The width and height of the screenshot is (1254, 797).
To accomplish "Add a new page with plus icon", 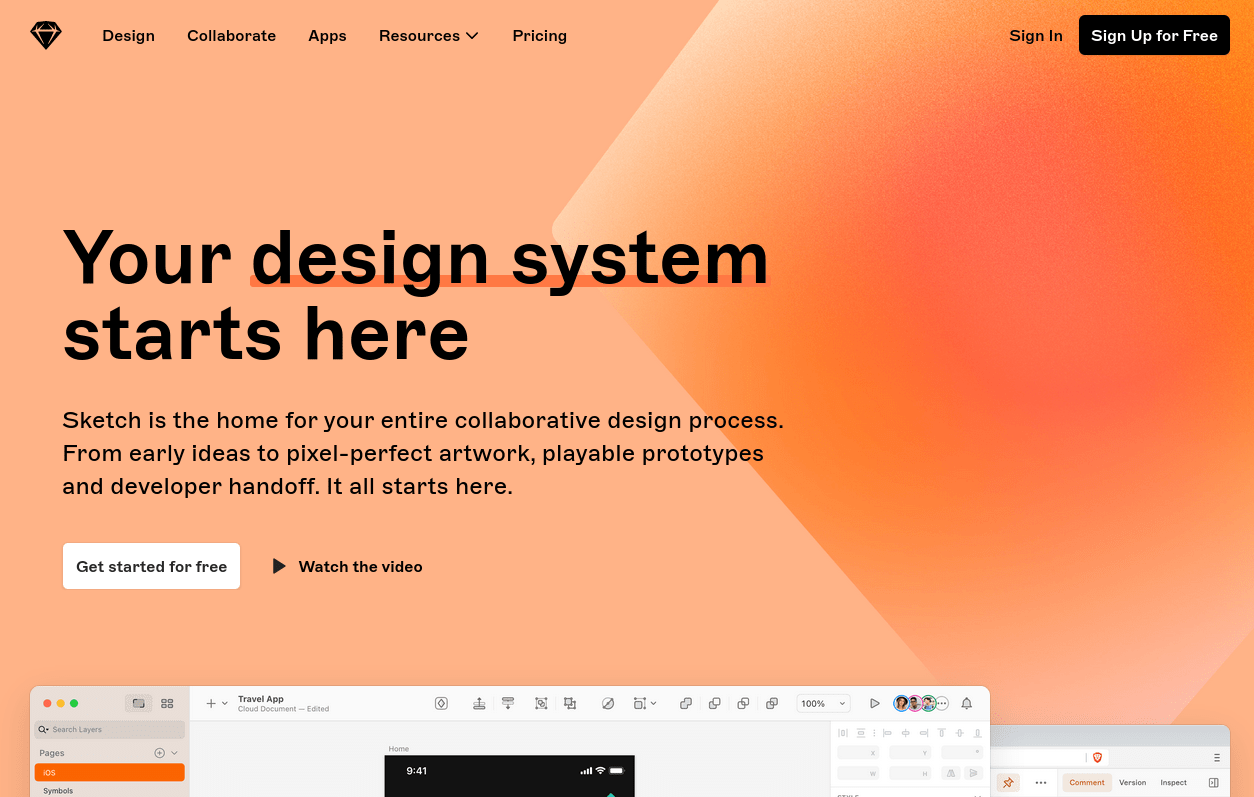I will (159, 752).
